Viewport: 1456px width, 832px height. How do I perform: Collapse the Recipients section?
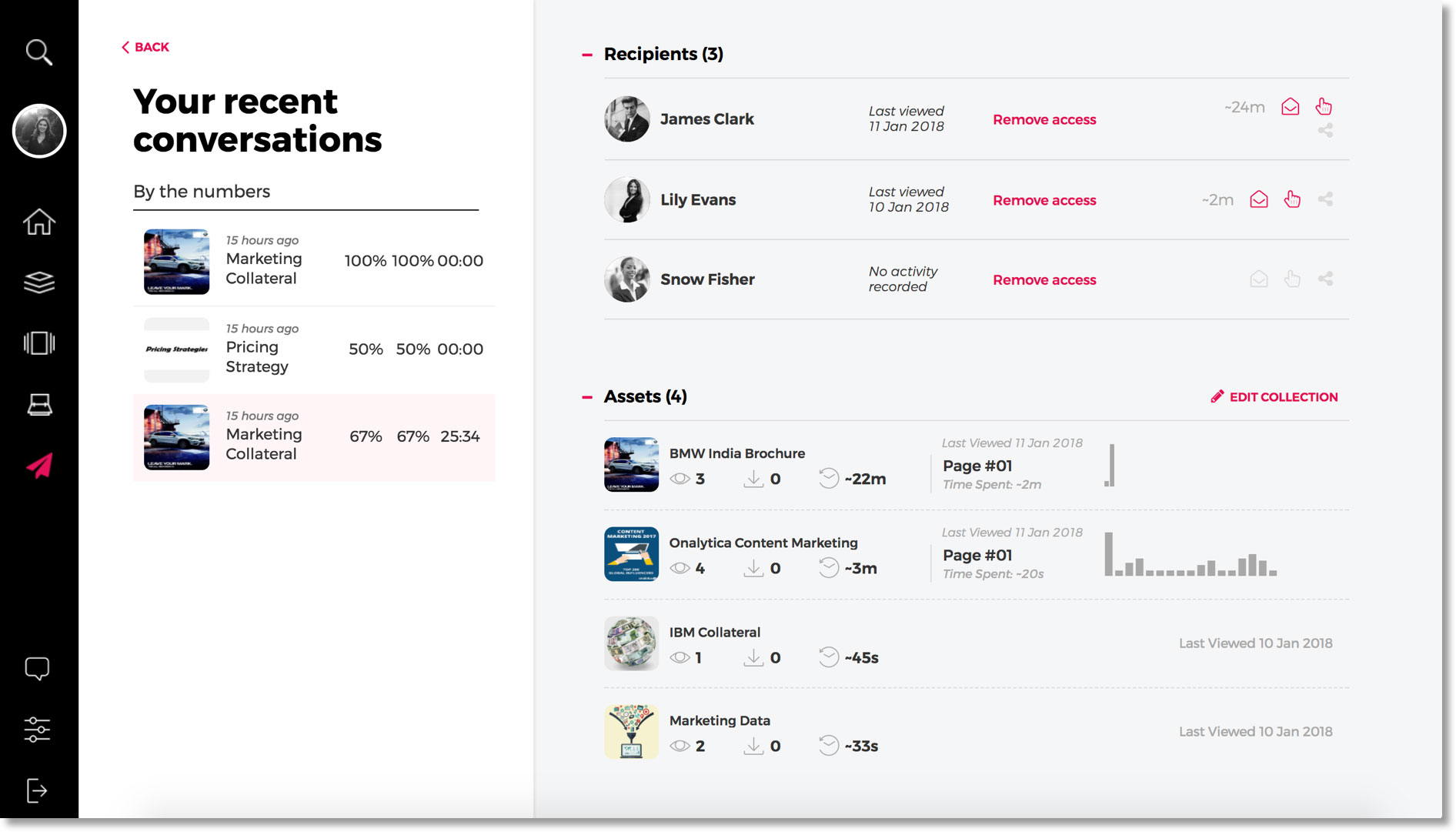[x=587, y=55]
